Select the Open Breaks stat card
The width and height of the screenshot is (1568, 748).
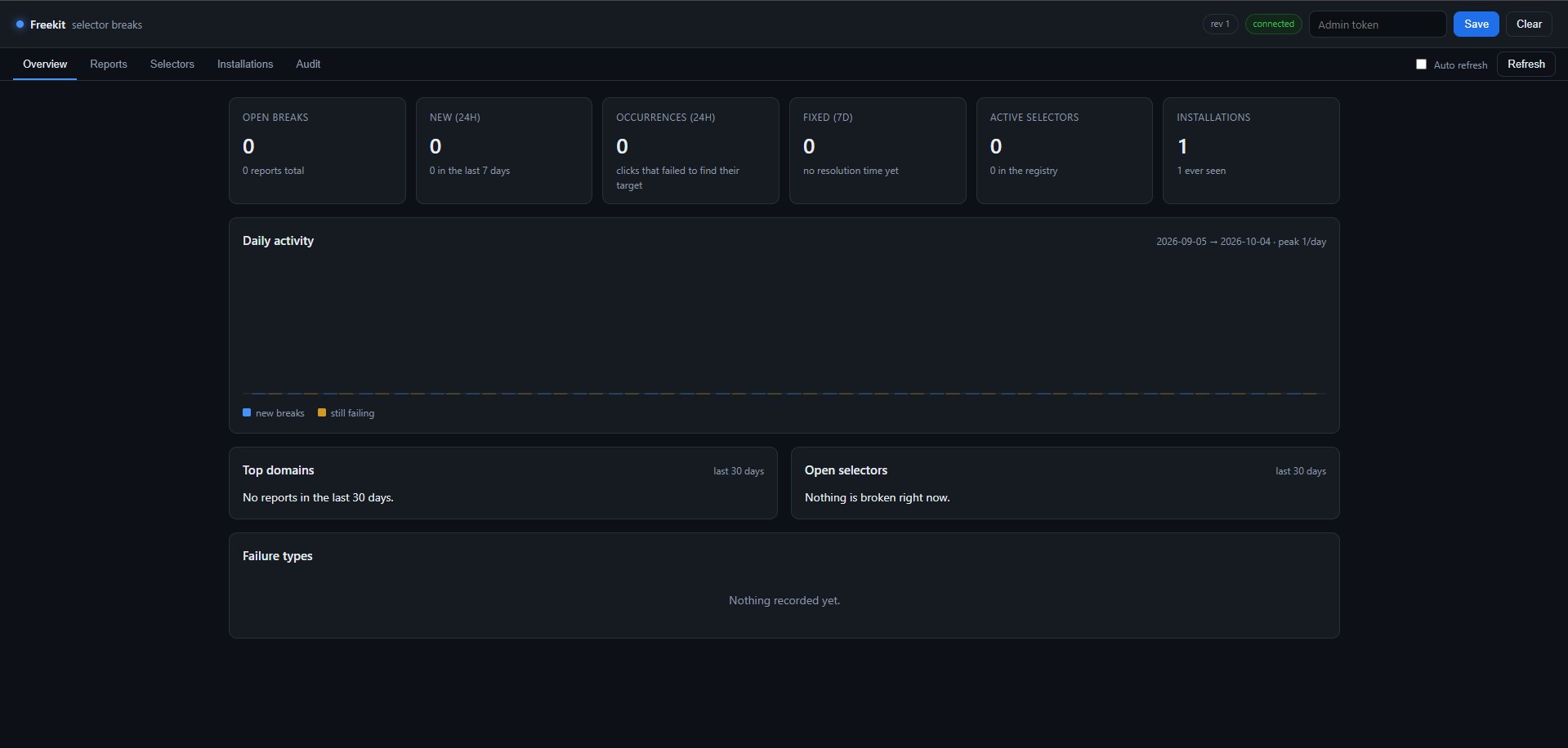(x=317, y=150)
